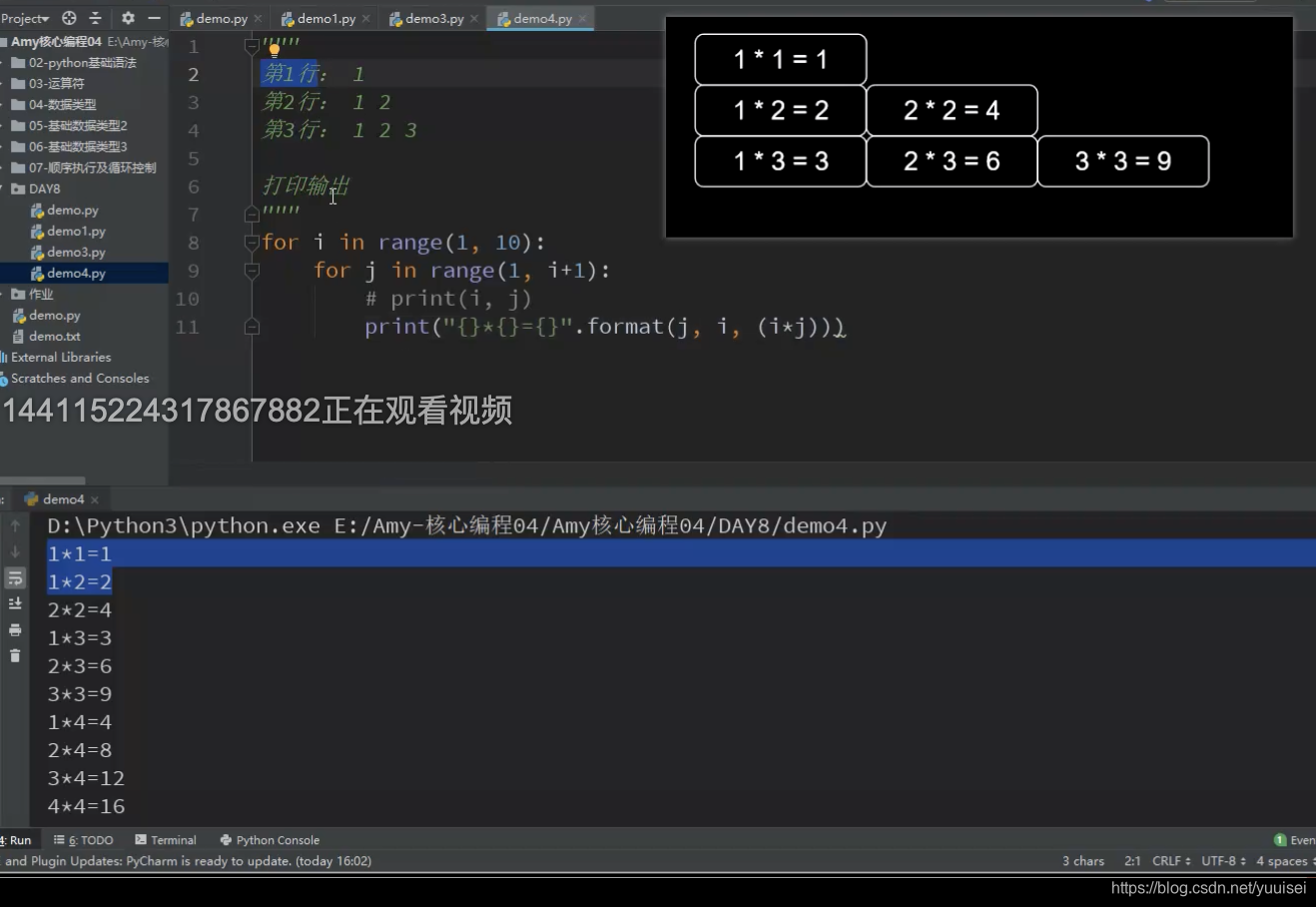Toggle soft-wrap in Run console
Image resolution: width=1316 pixels, height=907 pixels.
tap(15, 577)
